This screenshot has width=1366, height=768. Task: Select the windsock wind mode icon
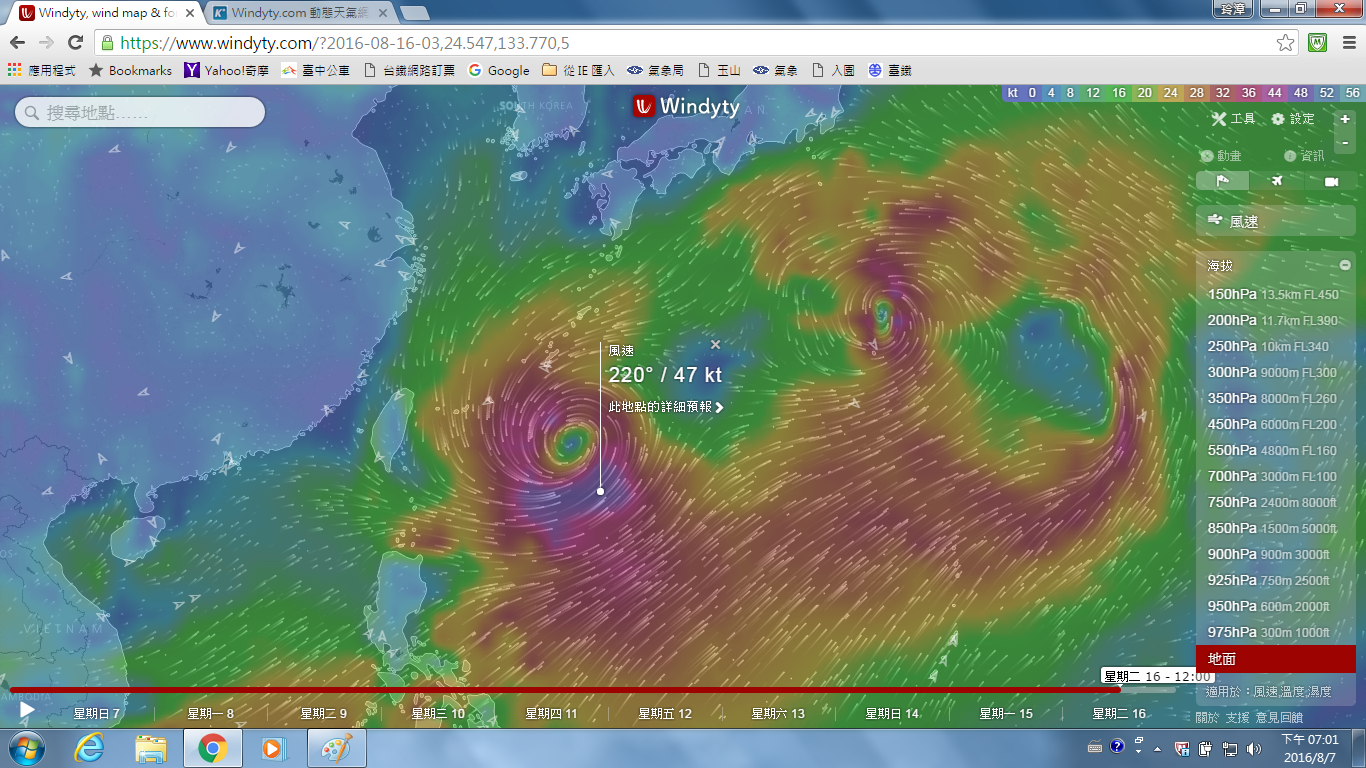[x=1222, y=181]
